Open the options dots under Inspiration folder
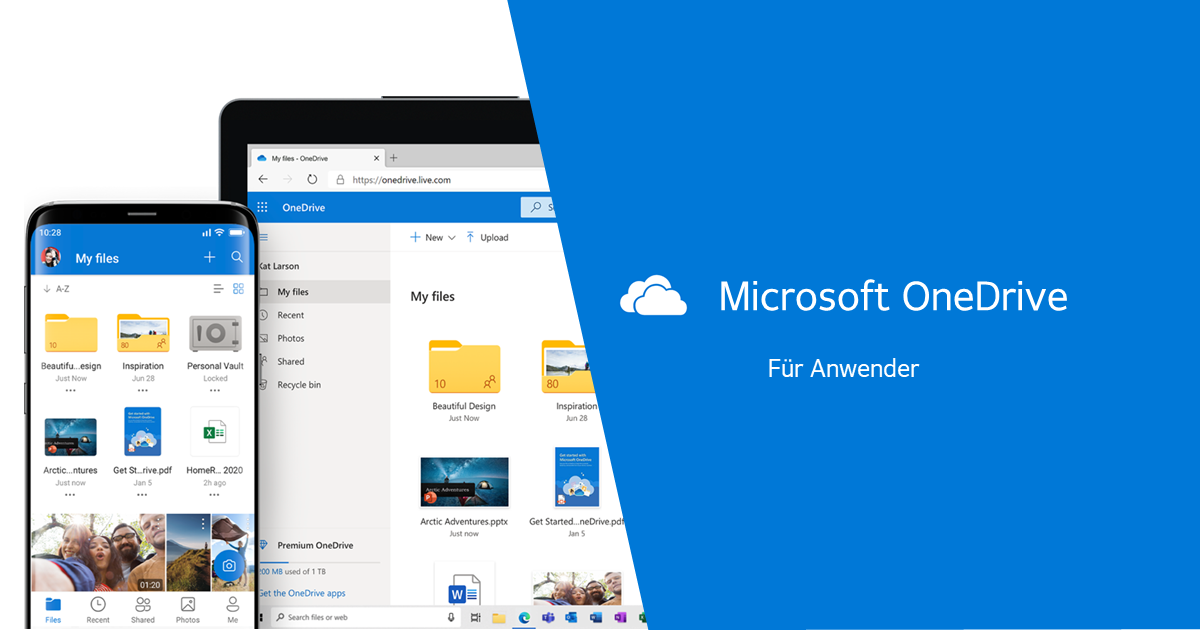 tap(143, 391)
